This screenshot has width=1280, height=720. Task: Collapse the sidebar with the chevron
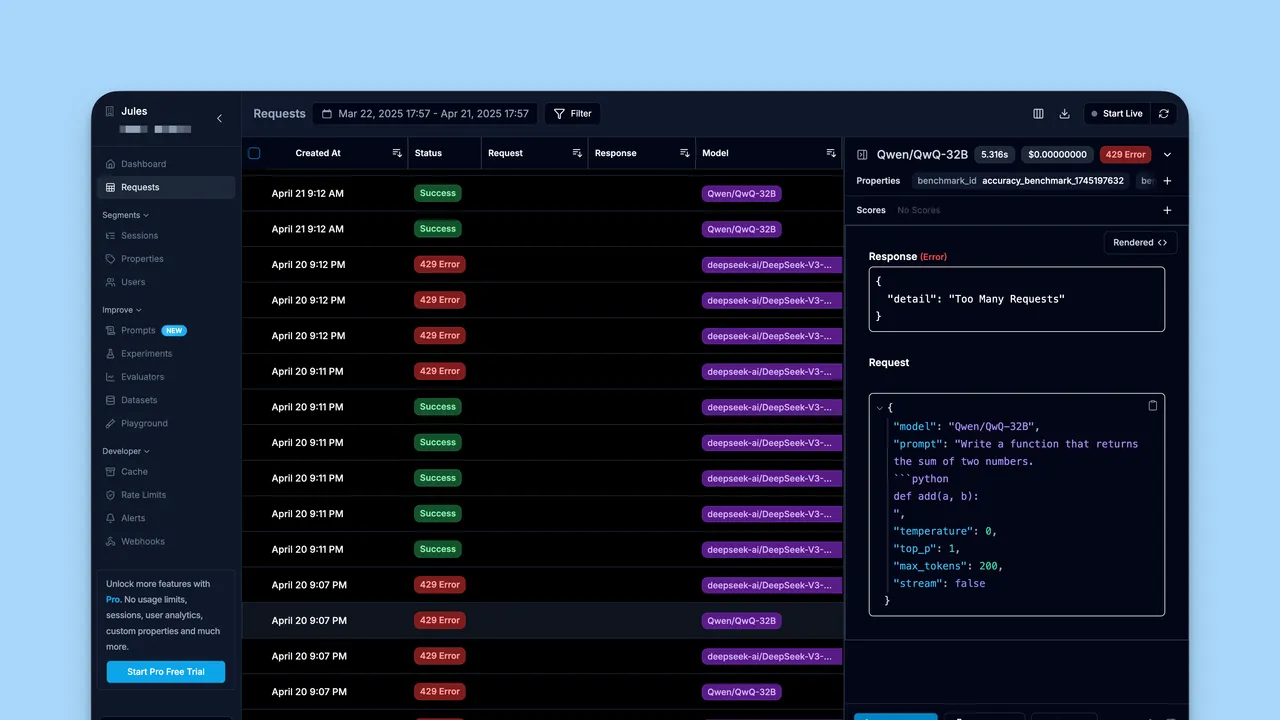point(220,118)
